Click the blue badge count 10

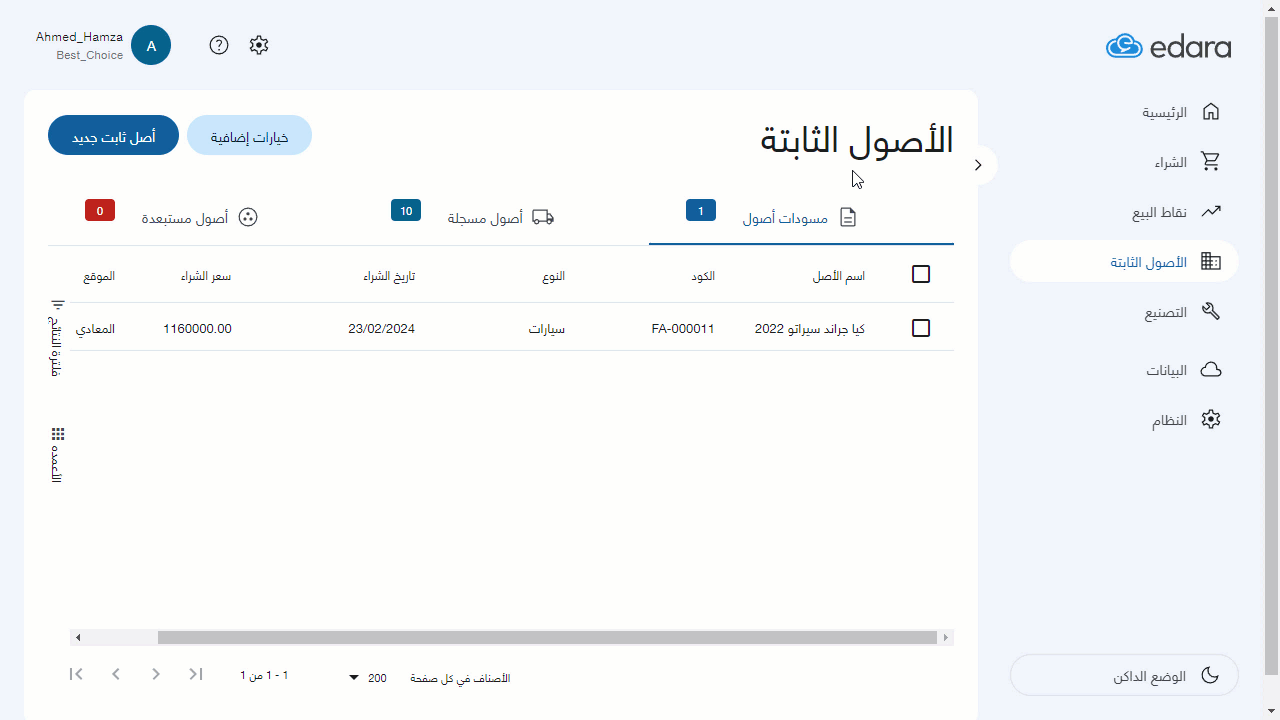point(406,211)
